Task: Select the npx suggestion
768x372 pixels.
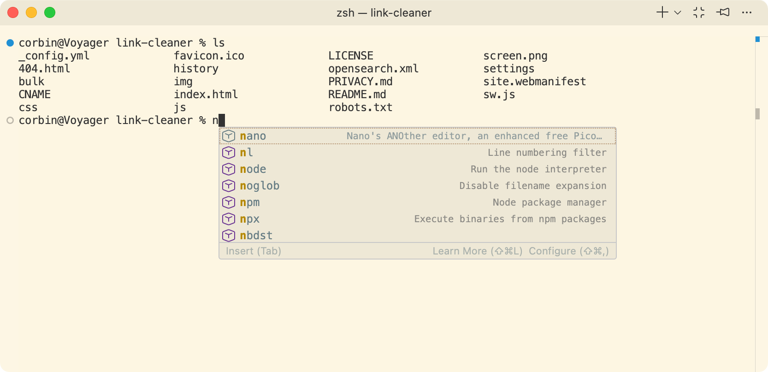Action: pyautogui.click(x=417, y=219)
